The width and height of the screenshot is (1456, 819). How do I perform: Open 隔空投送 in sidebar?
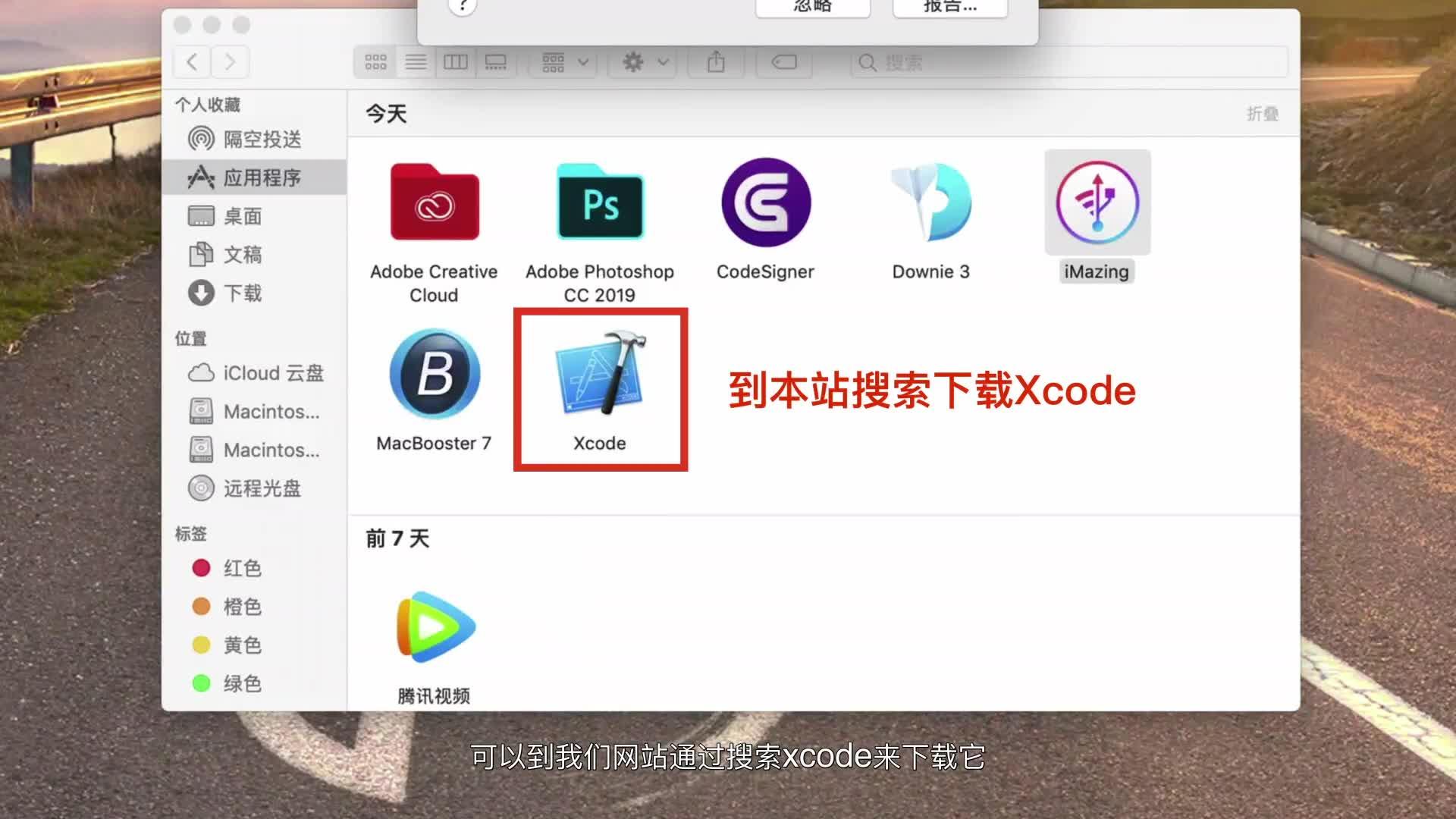click(x=254, y=139)
